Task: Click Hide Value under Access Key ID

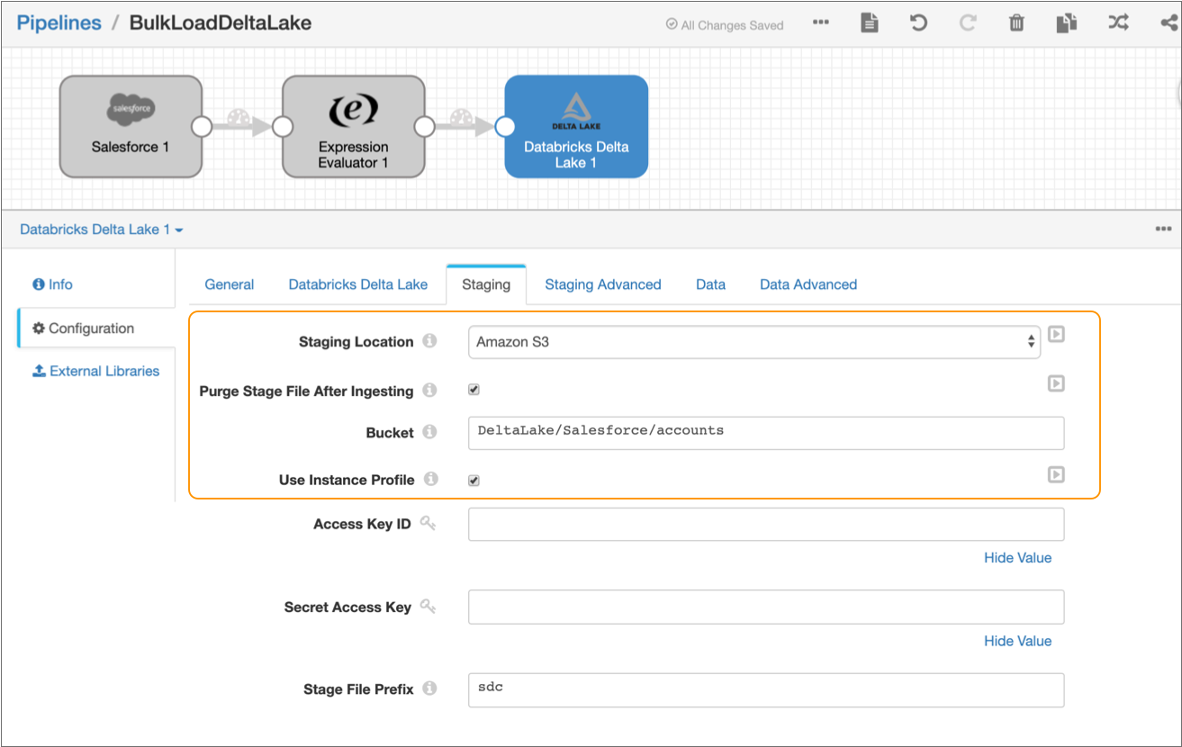Action: click(1017, 558)
